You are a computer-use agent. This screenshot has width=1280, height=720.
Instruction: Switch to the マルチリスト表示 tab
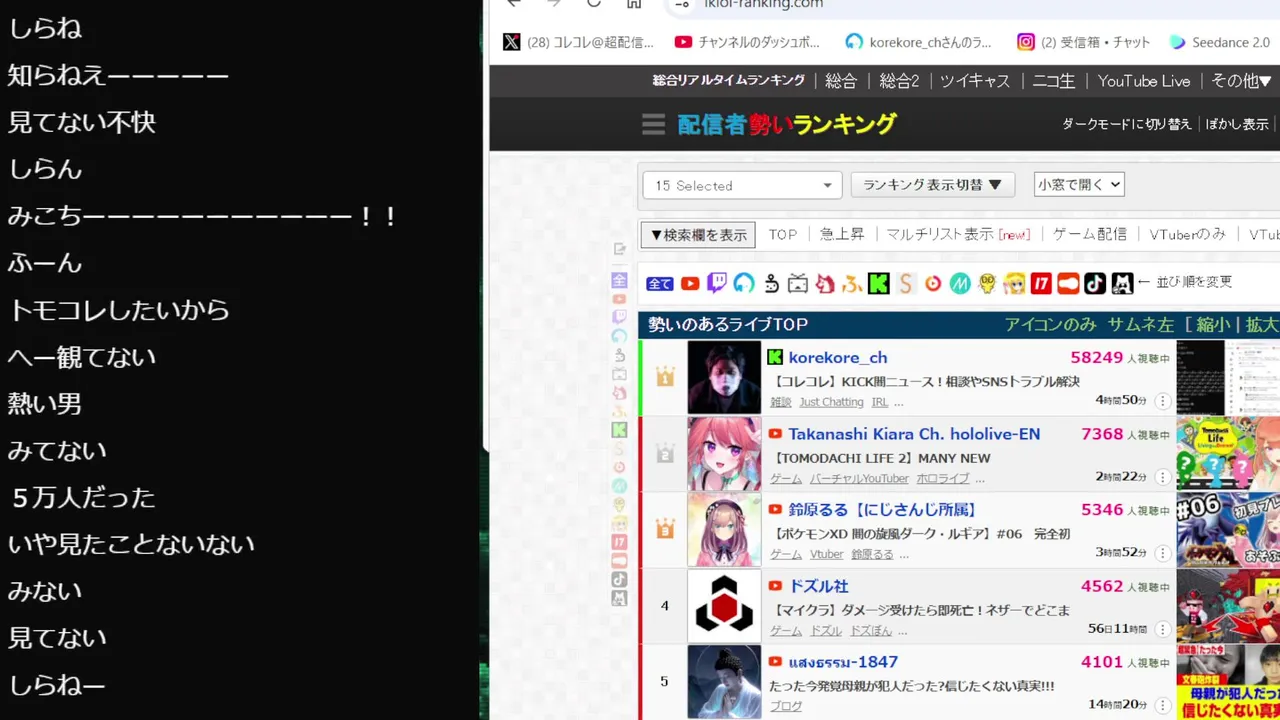(958, 234)
